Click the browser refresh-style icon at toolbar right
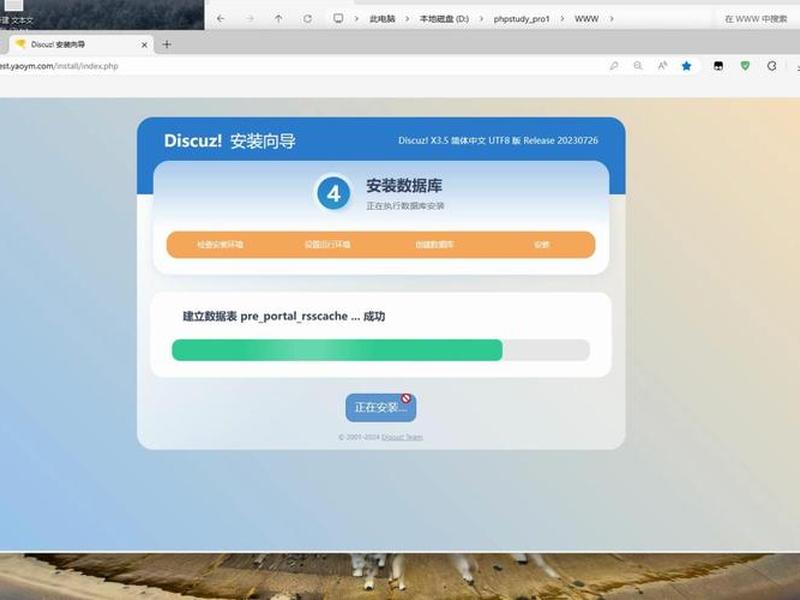 click(x=772, y=66)
